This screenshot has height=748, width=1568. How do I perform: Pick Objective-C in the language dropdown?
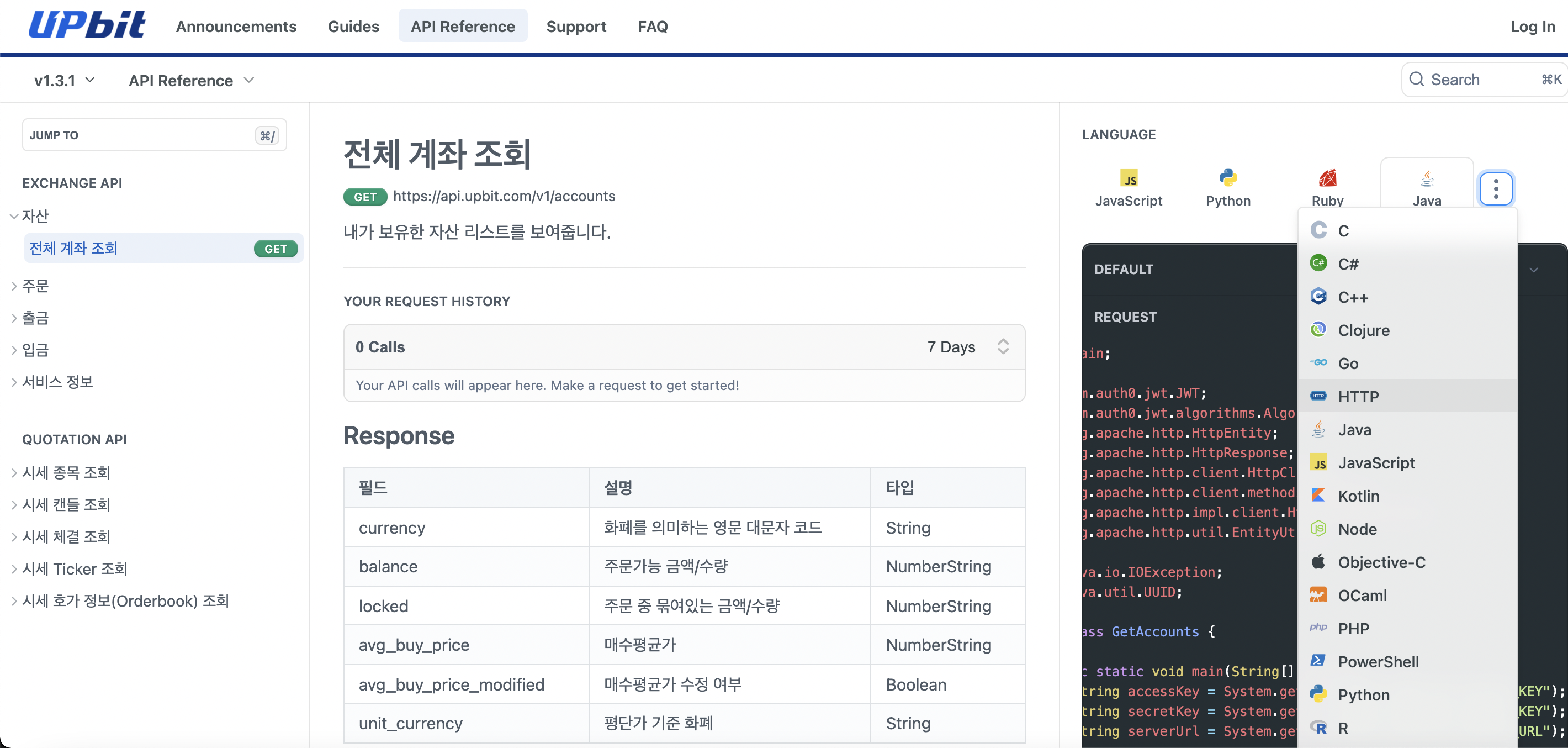pos(1381,562)
